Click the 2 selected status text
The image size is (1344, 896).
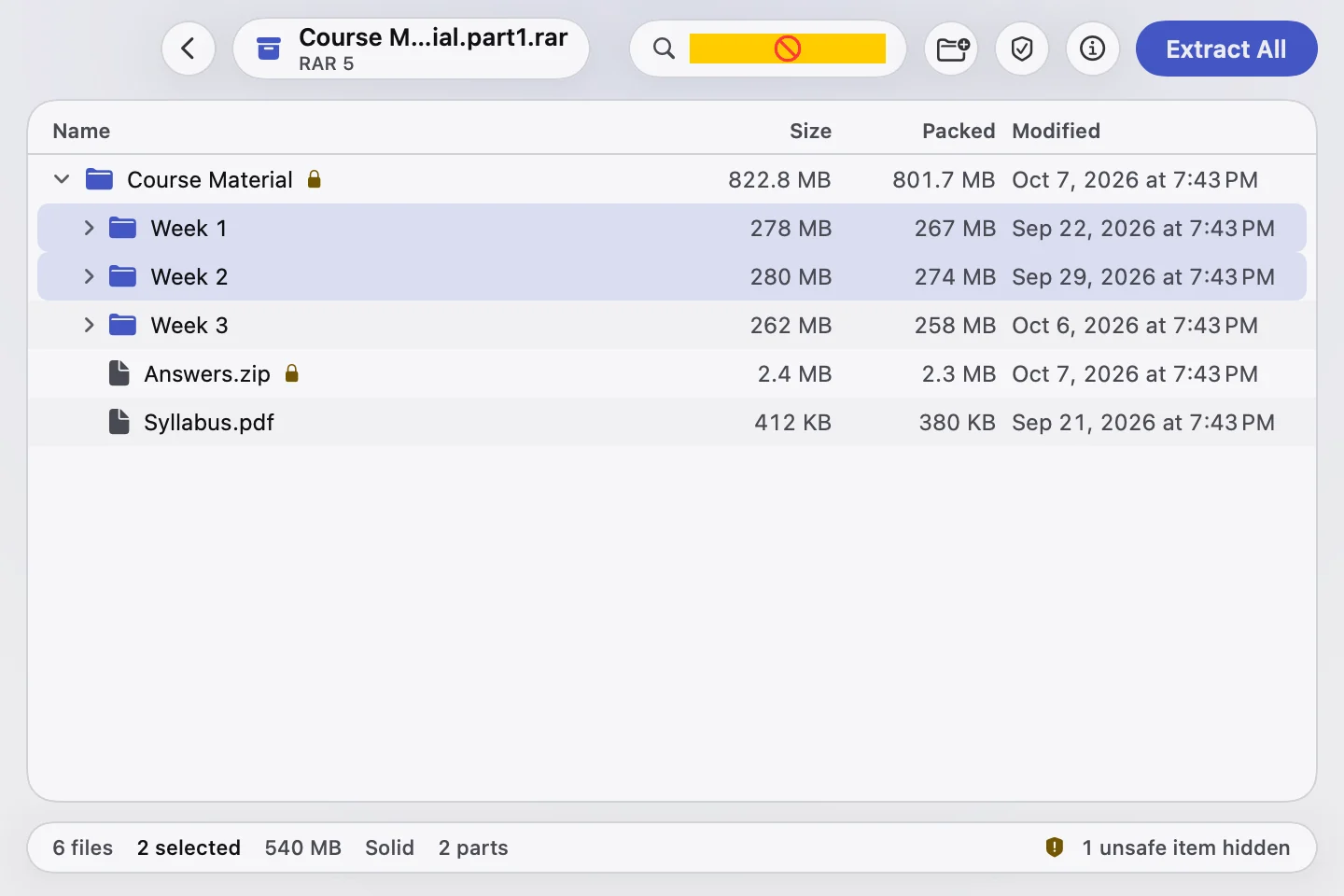[x=189, y=847]
